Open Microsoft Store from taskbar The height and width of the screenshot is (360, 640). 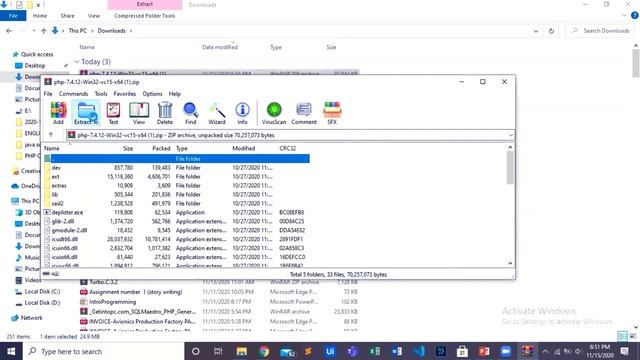[462, 351]
